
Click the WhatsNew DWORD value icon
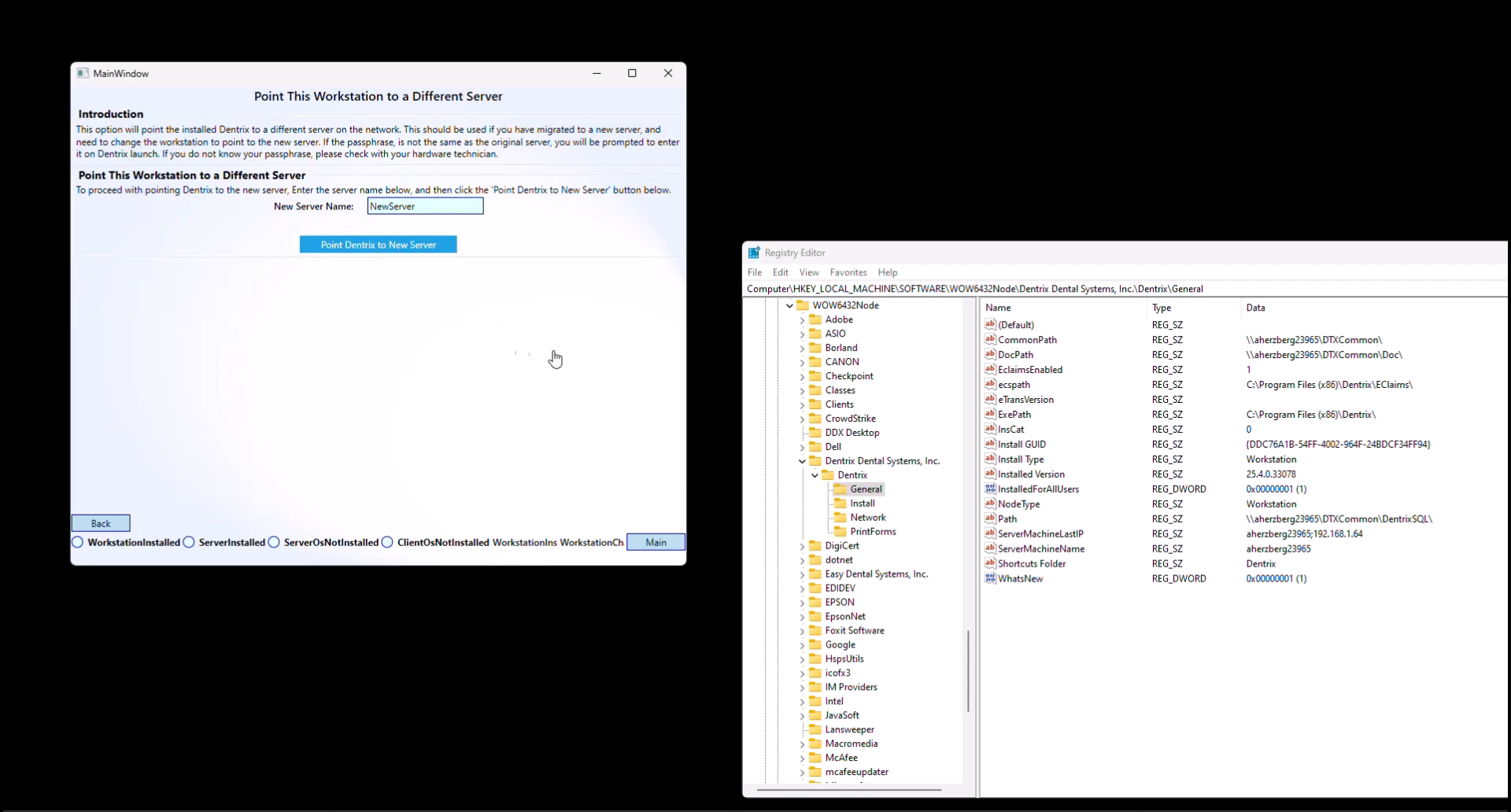click(990, 578)
